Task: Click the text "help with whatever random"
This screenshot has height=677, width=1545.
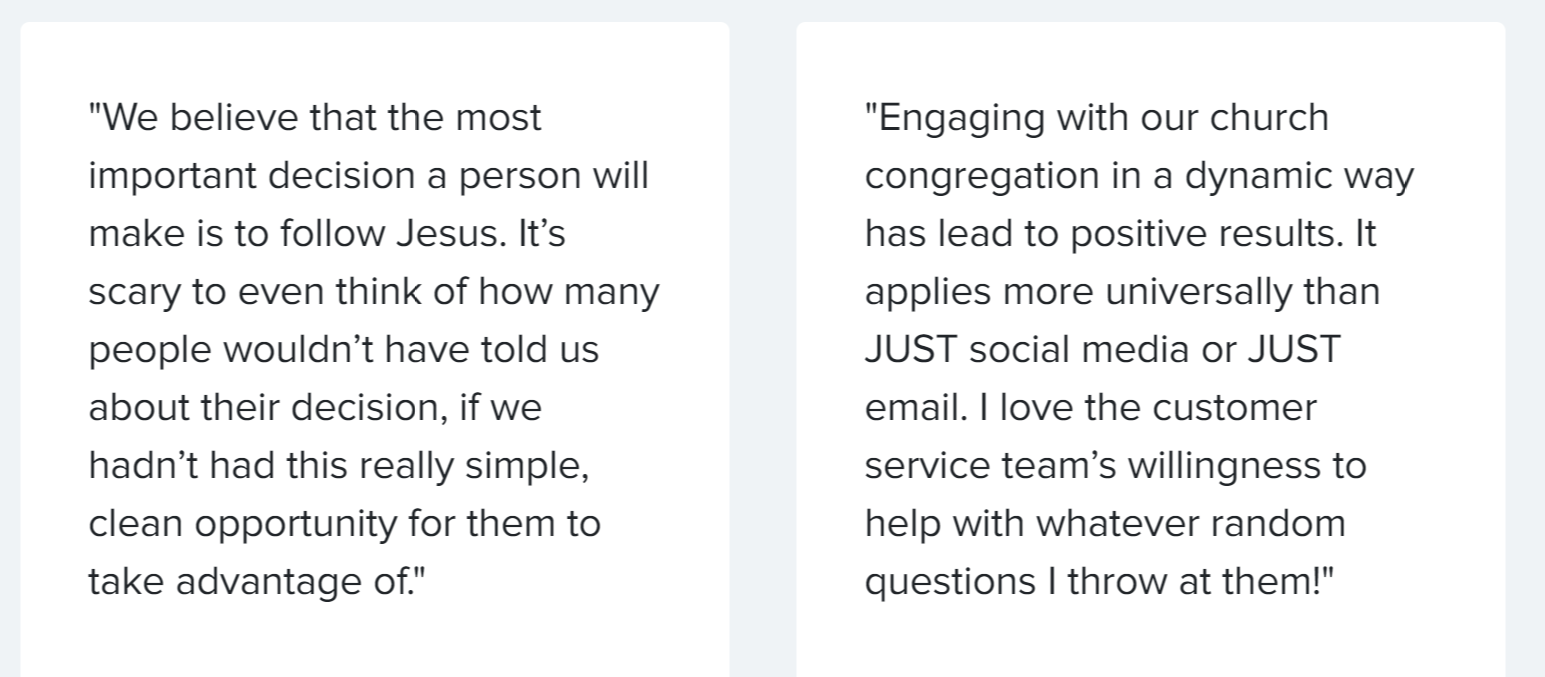Action: click(x=1105, y=524)
